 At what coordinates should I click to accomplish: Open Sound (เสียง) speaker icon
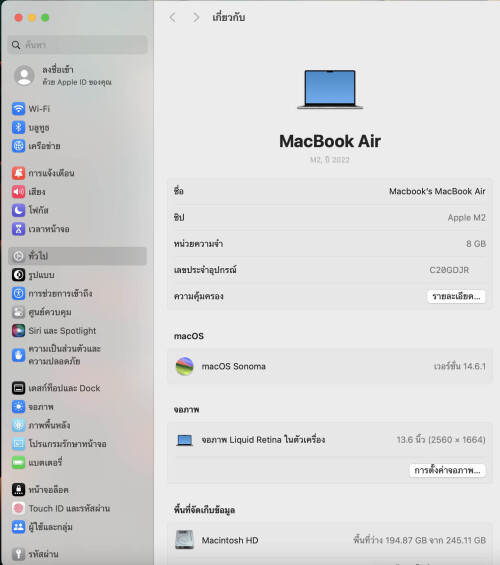[18, 192]
